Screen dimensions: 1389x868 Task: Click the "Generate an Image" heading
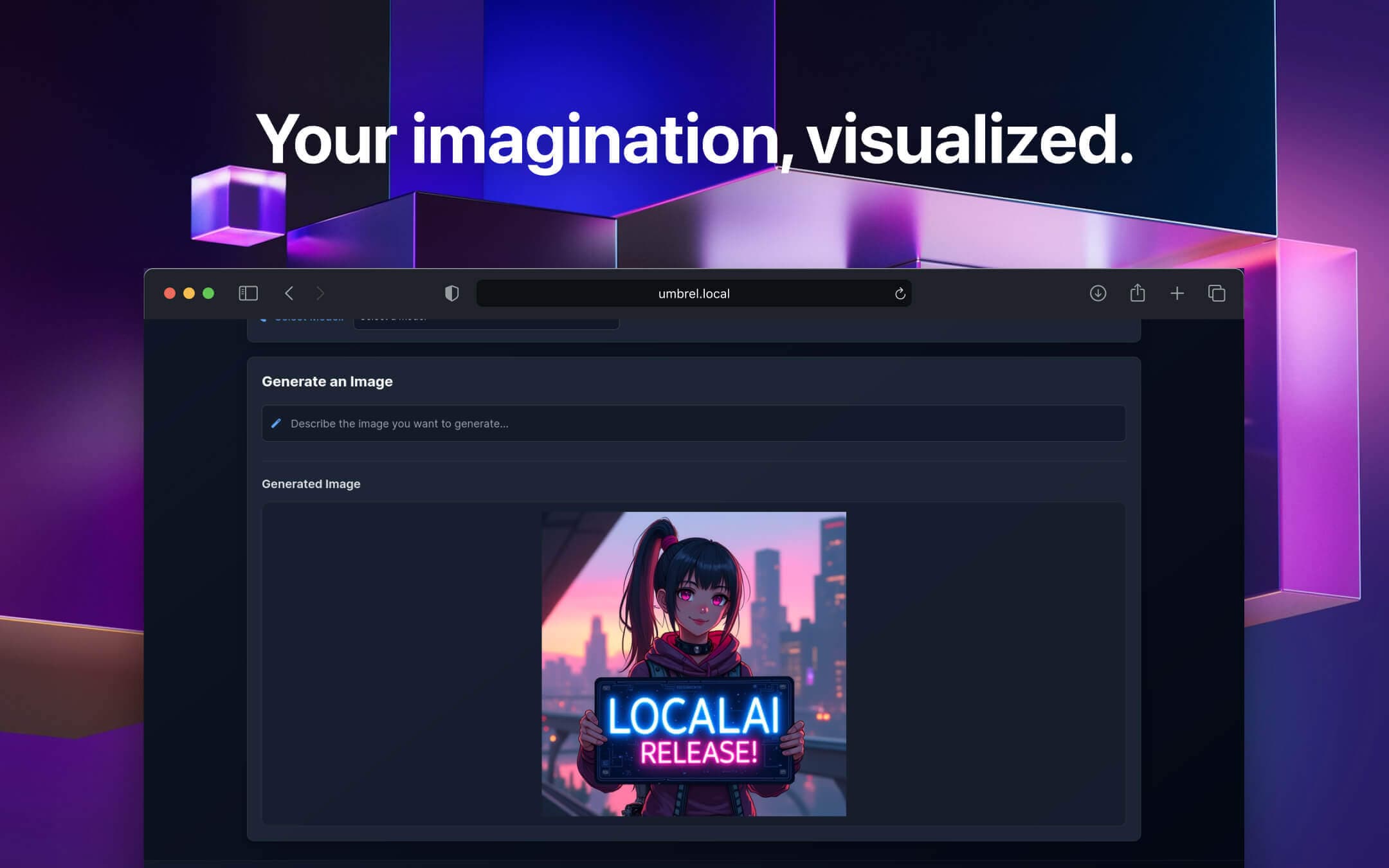pyautogui.click(x=327, y=381)
